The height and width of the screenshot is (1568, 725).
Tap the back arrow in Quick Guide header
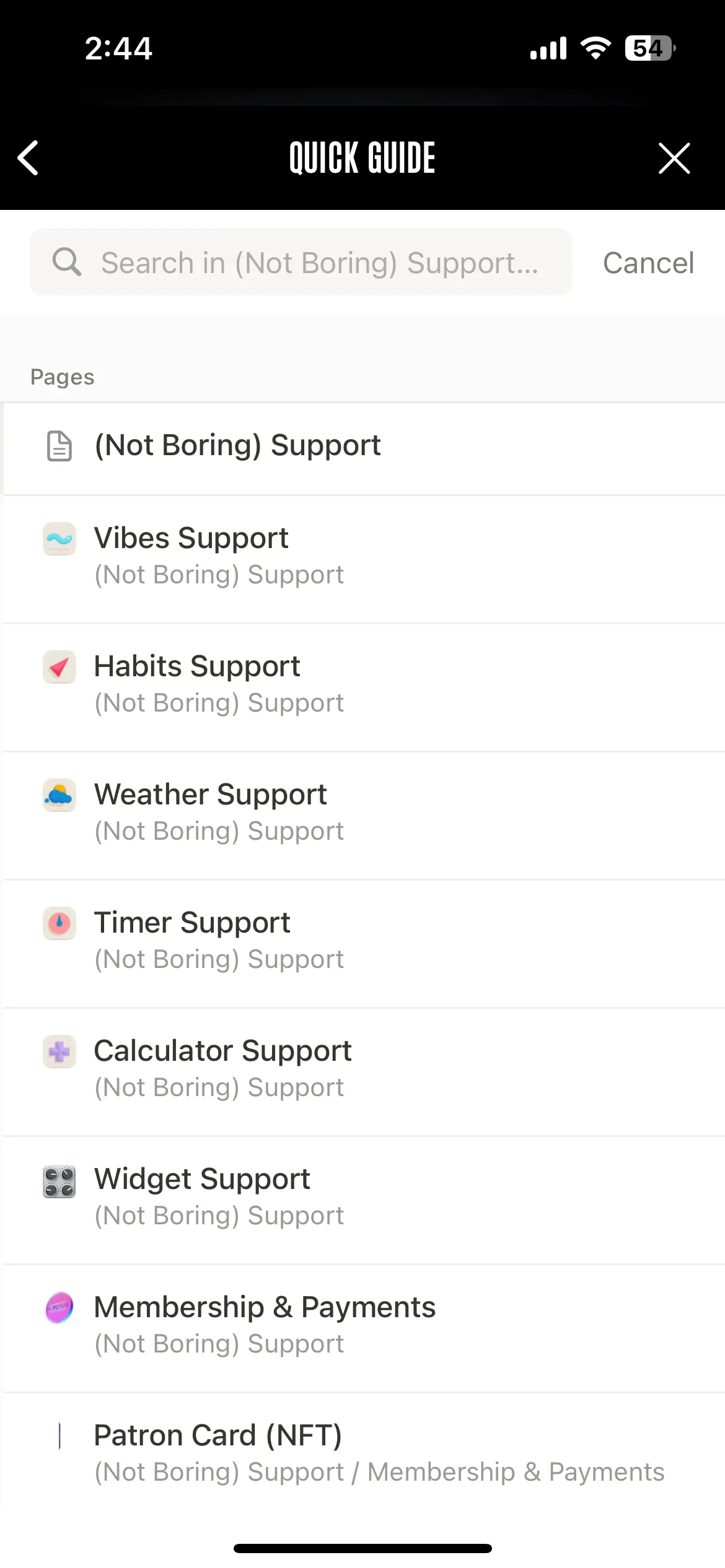[x=29, y=158]
